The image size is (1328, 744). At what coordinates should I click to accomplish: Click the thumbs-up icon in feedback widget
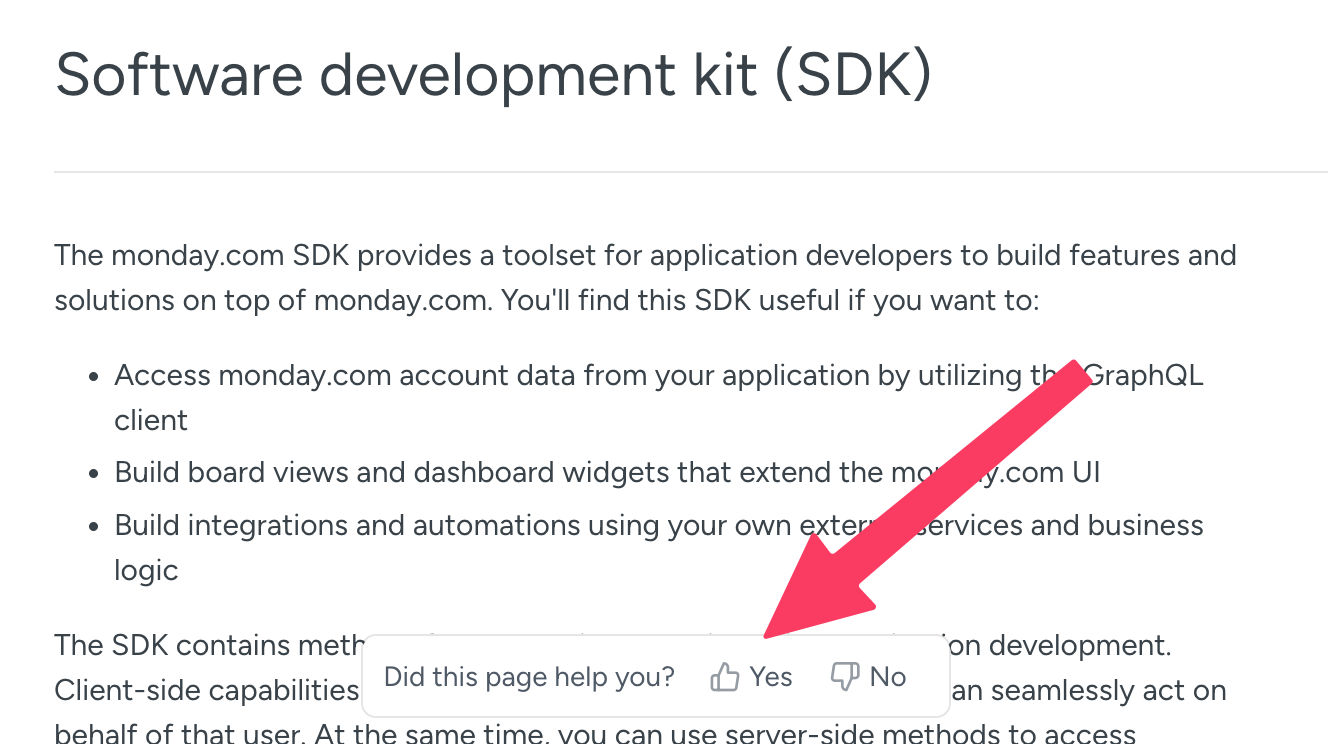tap(724, 678)
